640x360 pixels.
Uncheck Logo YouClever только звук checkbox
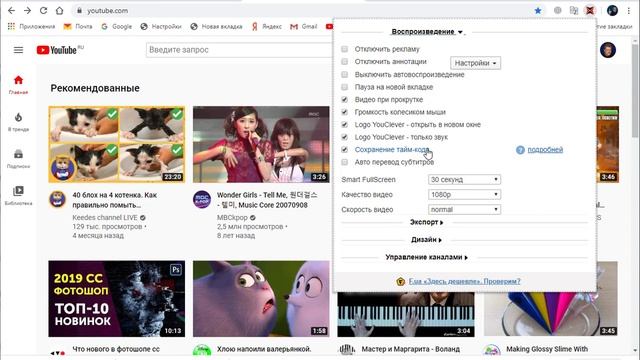[x=344, y=137]
